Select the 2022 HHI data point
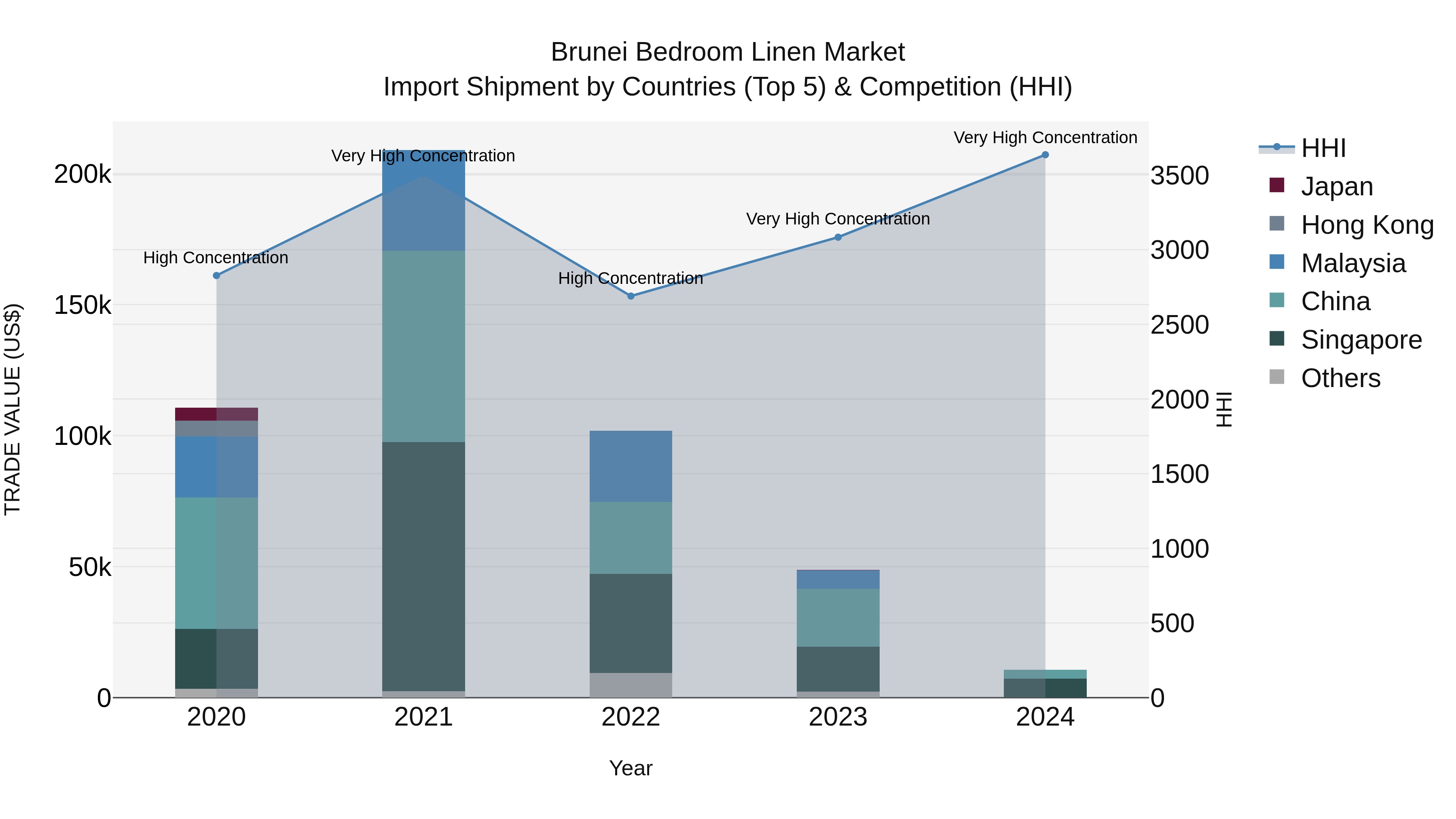Image resolution: width=1456 pixels, height=819 pixels. [x=631, y=296]
